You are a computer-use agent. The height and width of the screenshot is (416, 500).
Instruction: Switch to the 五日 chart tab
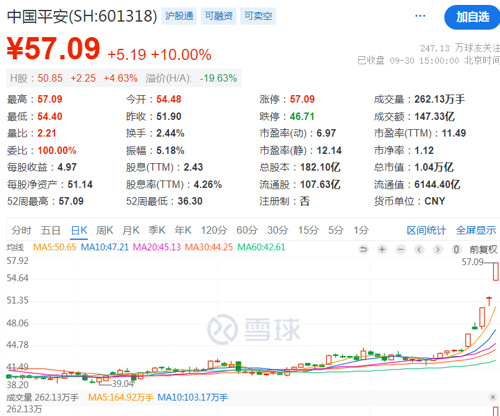click(50, 230)
